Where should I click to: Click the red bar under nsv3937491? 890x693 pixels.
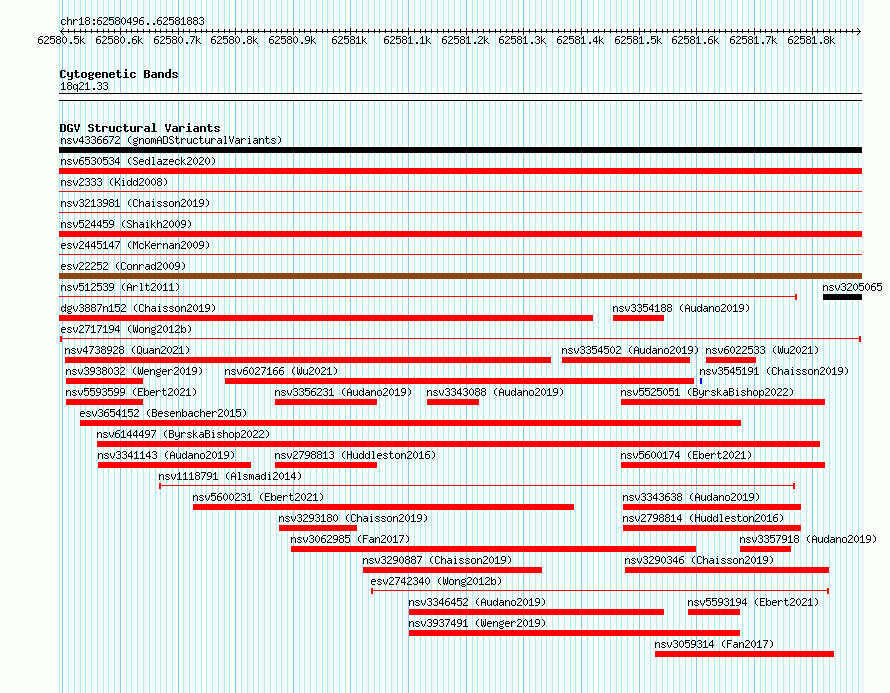pyautogui.click(x=574, y=633)
